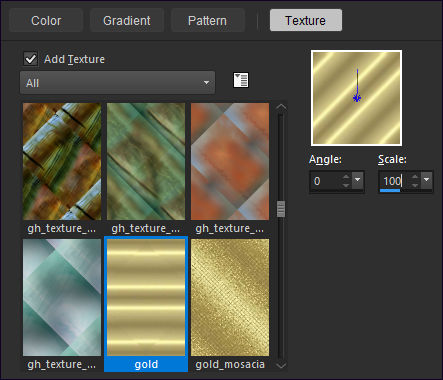Increase Scale with the up spinner
The height and width of the screenshot is (380, 443).
[x=415, y=177]
